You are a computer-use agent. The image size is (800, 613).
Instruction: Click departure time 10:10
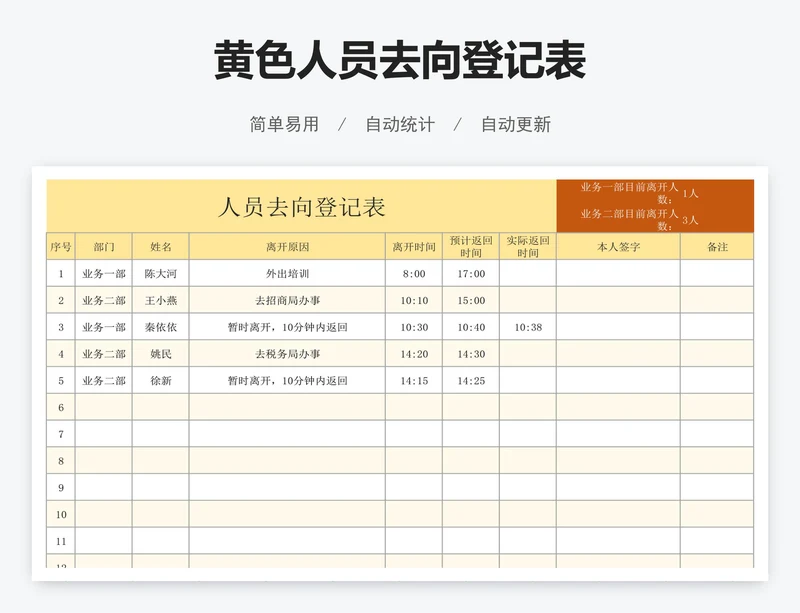pos(414,300)
